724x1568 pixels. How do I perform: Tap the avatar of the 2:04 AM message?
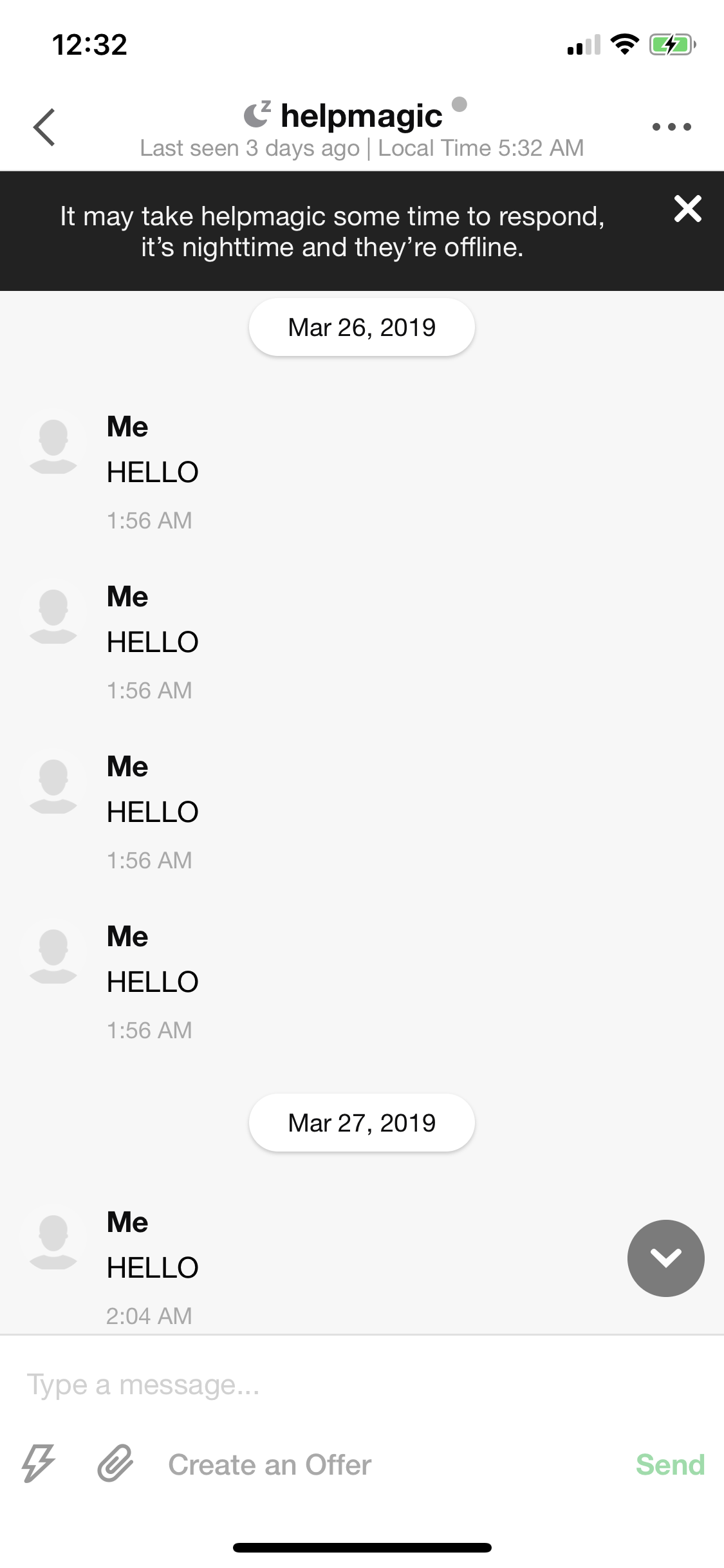coord(53,1240)
